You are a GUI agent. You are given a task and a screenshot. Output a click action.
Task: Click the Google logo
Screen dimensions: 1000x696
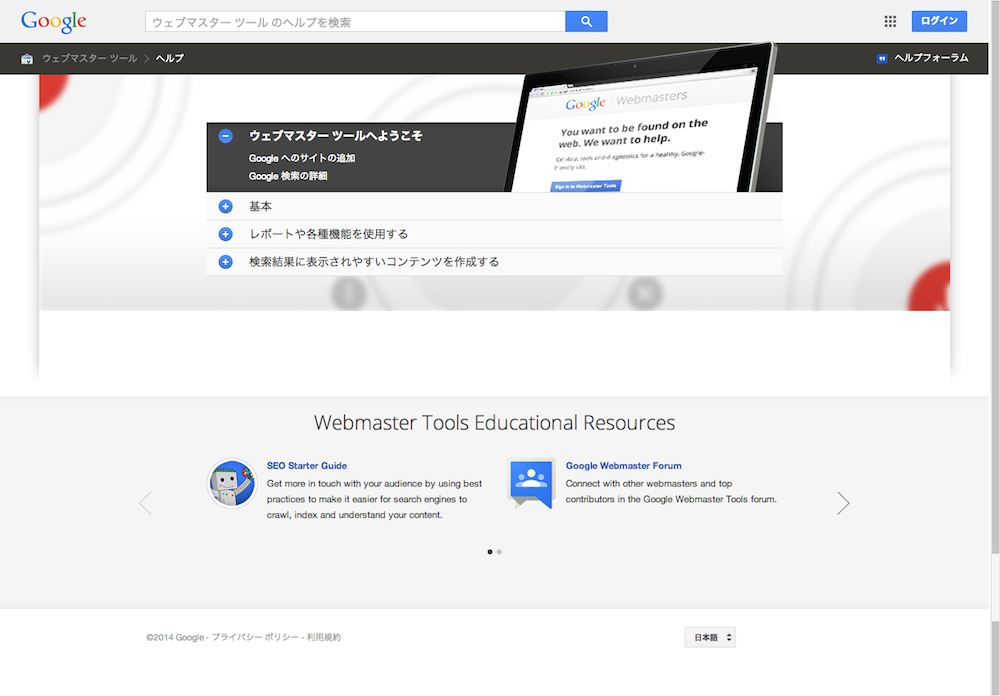click(53, 21)
